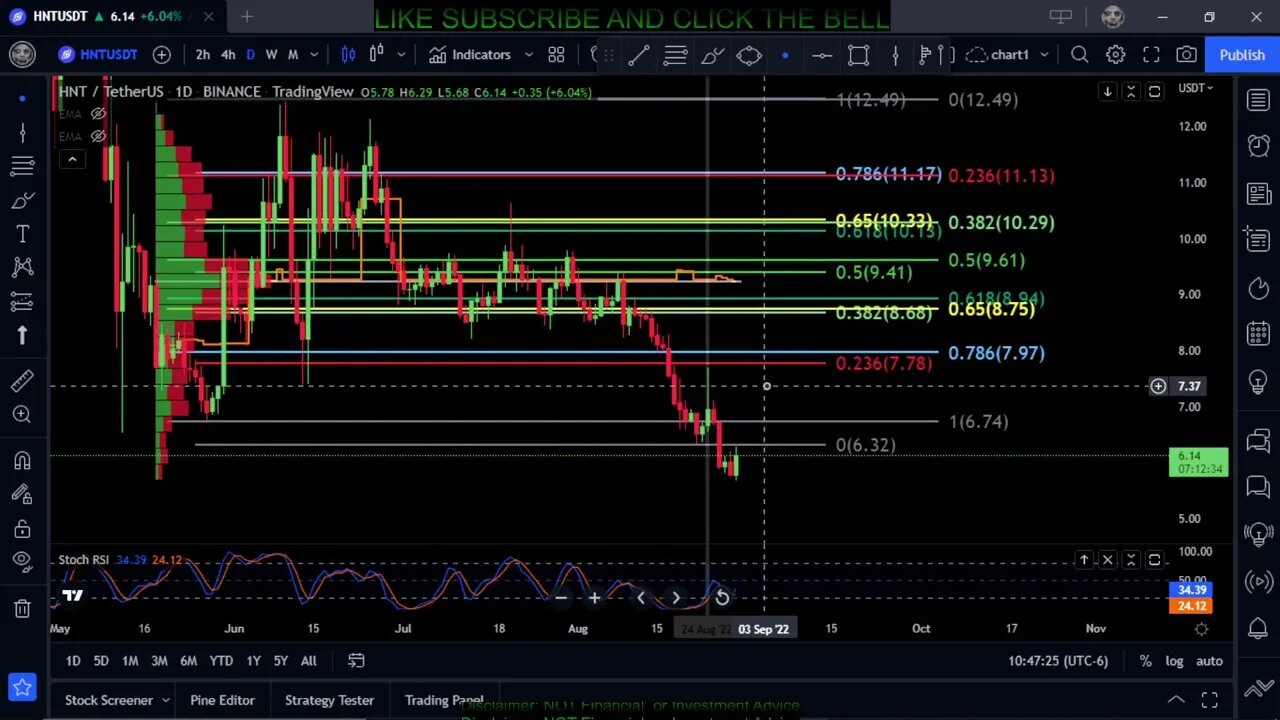Screen dimensions: 1280x720
Task: Select the trend line drawing tool
Action: [639, 55]
